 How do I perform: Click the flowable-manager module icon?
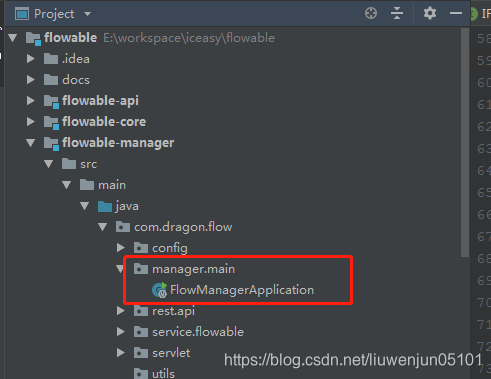(x=51, y=143)
